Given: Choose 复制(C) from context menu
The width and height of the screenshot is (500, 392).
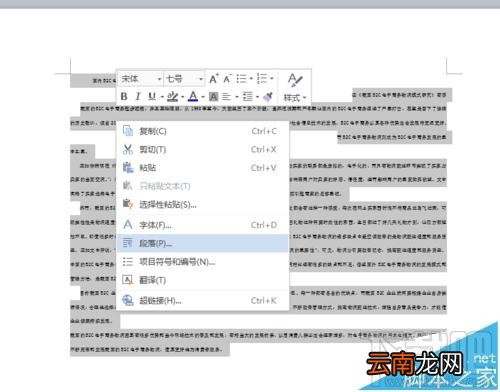Looking at the screenshot, I should tap(203, 131).
